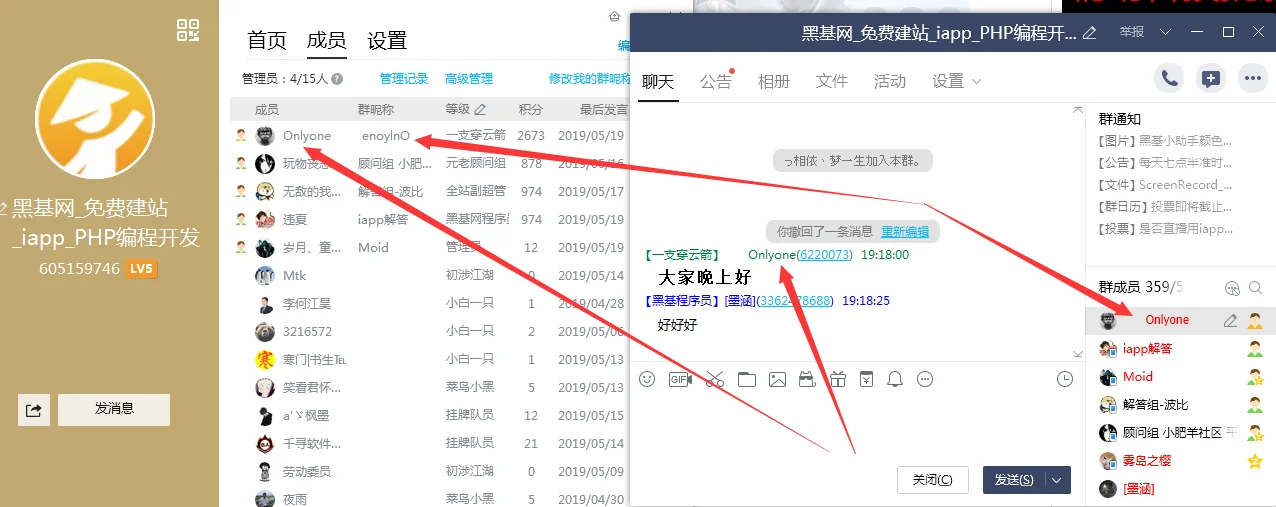Open the 【群日历】 notice entry
The width and height of the screenshot is (1276, 507).
(x=1167, y=207)
